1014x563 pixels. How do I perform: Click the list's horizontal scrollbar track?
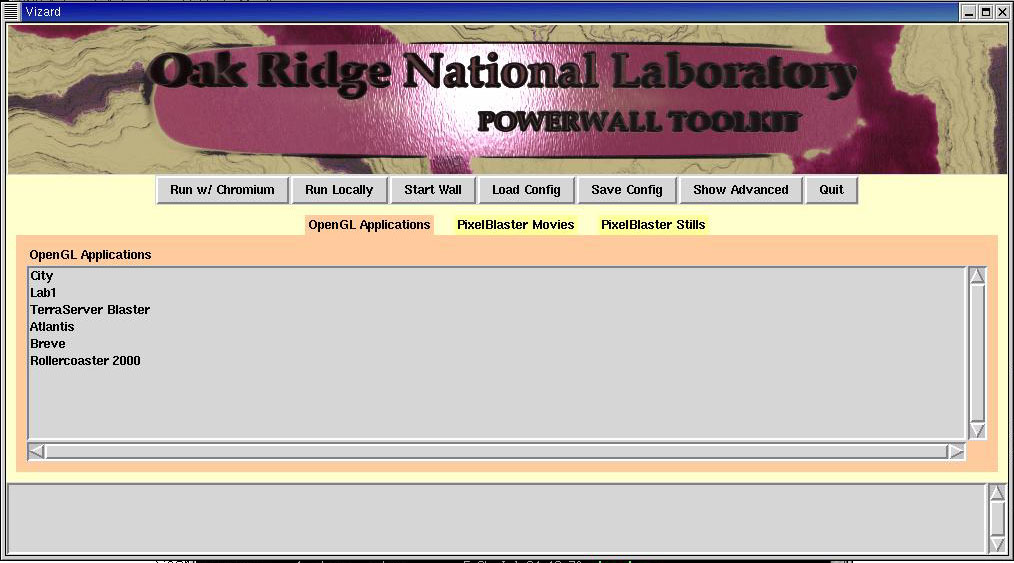click(496, 452)
